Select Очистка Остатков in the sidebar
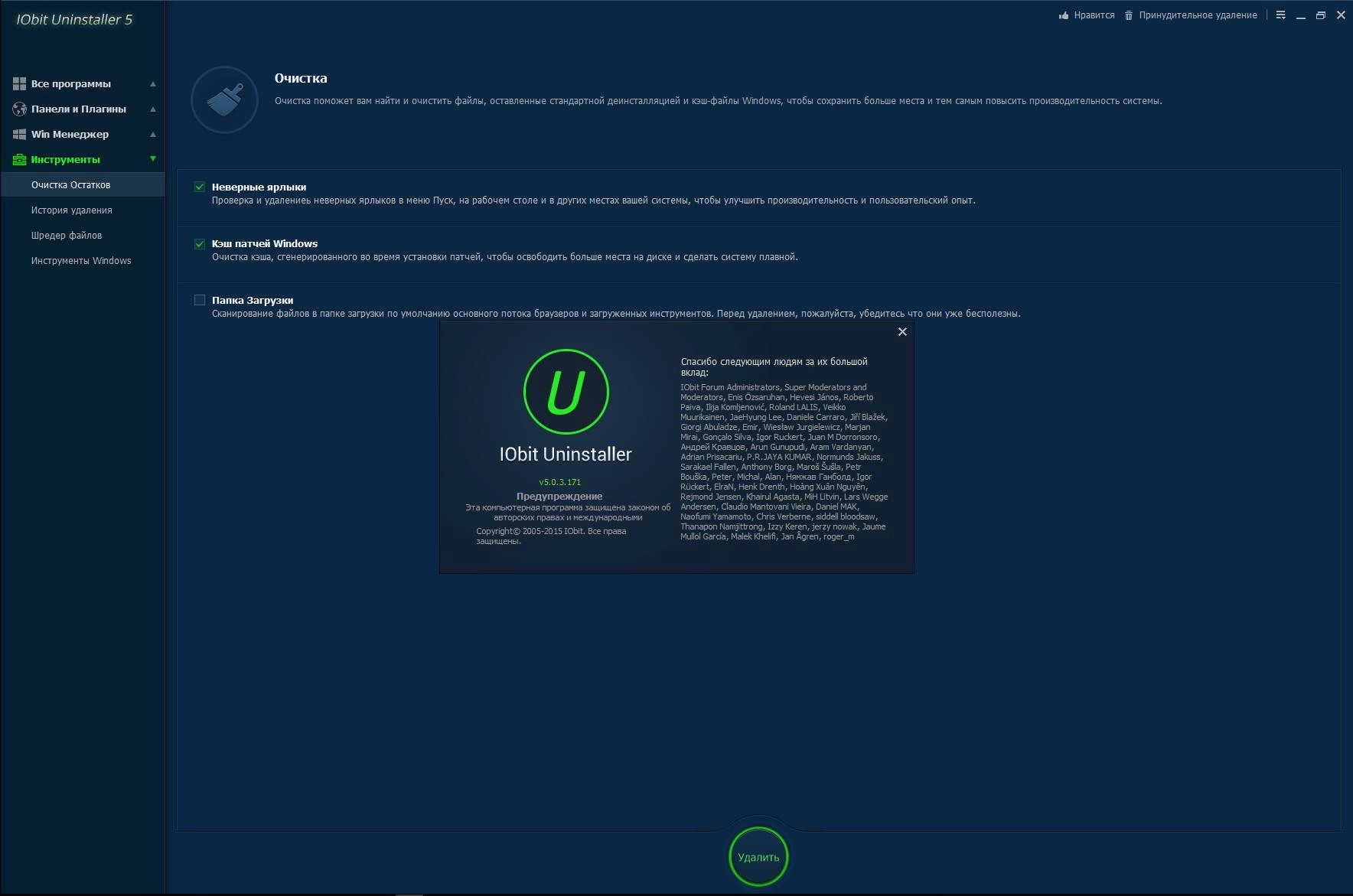The image size is (1353, 896). click(x=83, y=184)
